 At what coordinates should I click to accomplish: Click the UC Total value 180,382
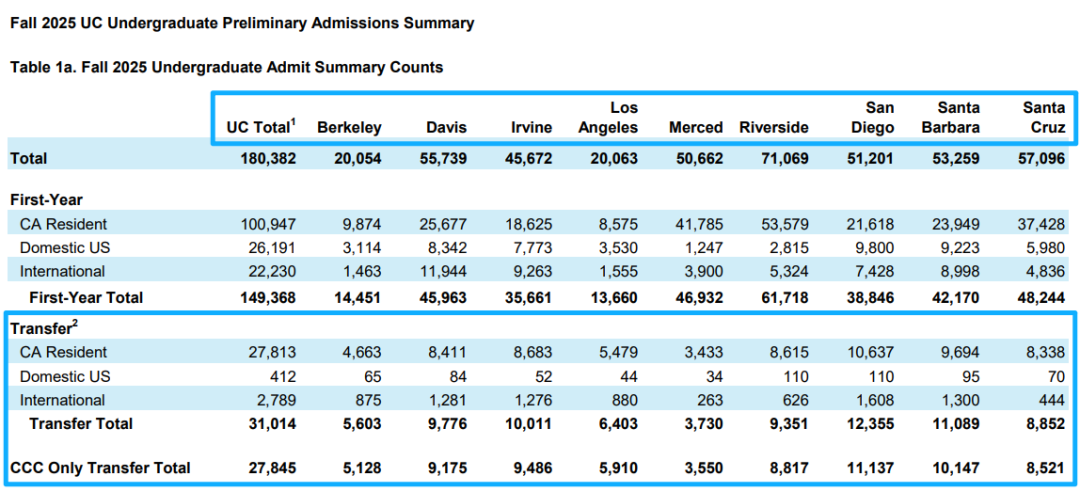pyautogui.click(x=267, y=158)
